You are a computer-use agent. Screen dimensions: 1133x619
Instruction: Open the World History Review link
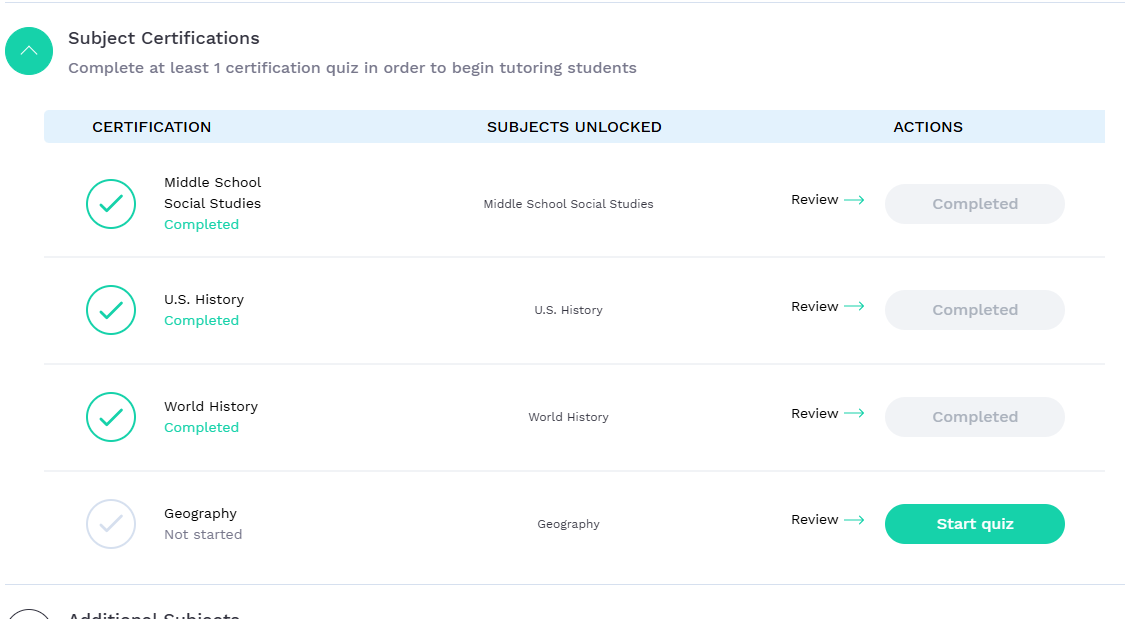coord(815,413)
